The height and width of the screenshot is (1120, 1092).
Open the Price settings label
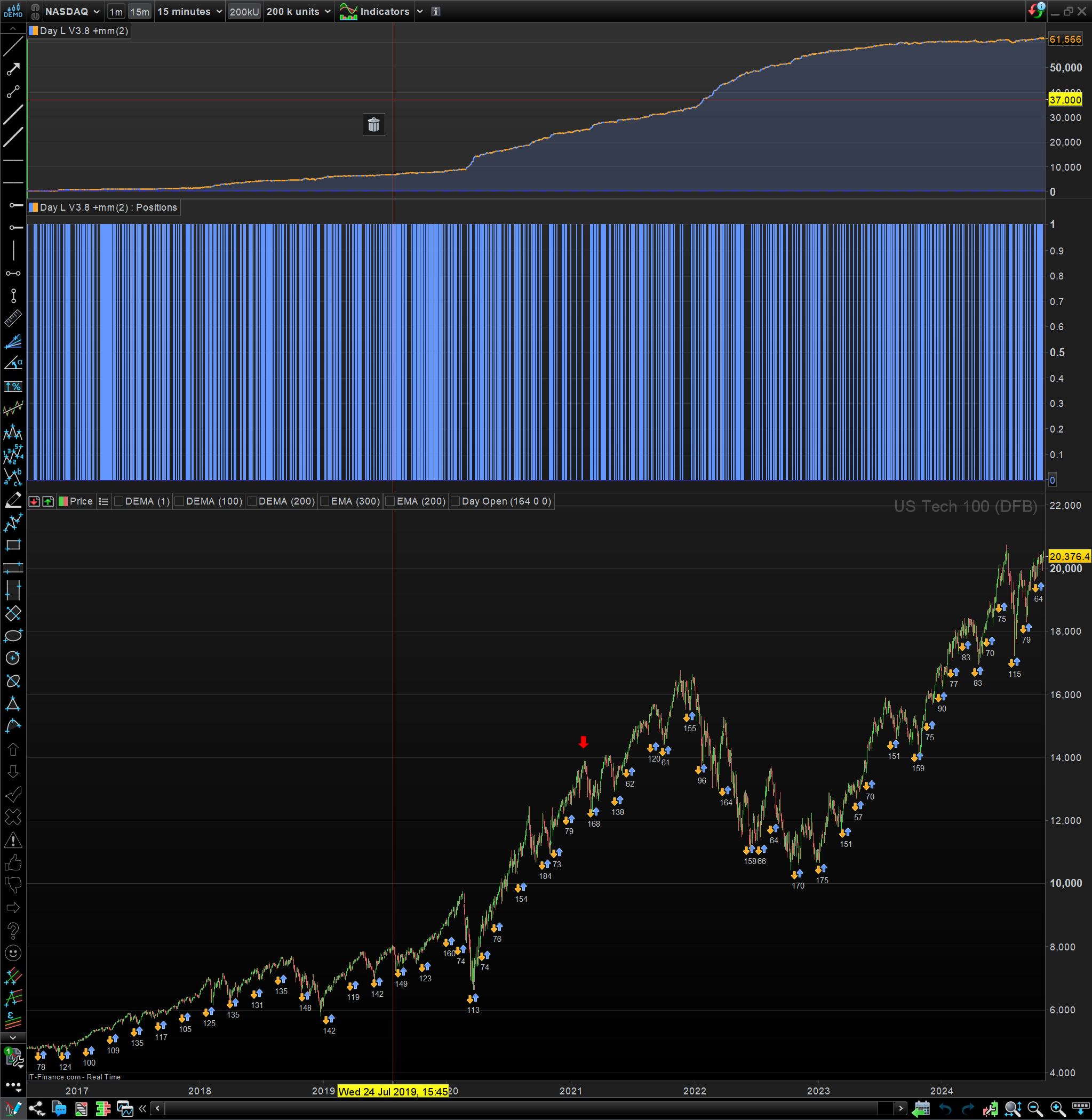click(81, 501)
